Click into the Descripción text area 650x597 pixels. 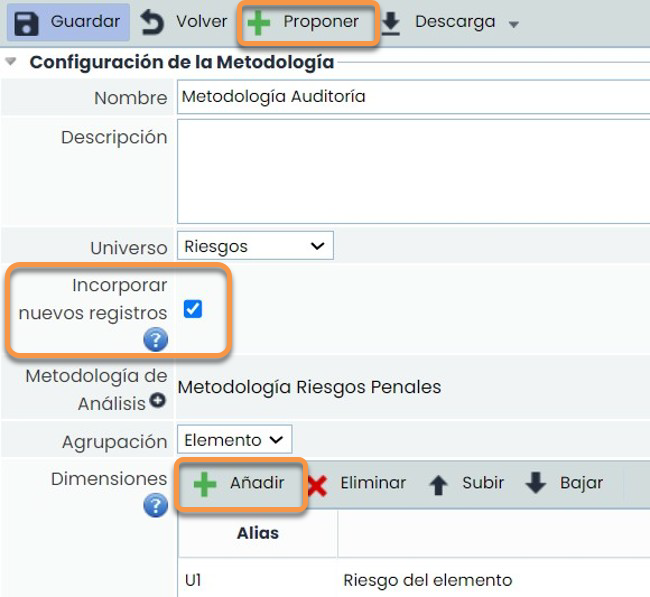coord(412,172)
